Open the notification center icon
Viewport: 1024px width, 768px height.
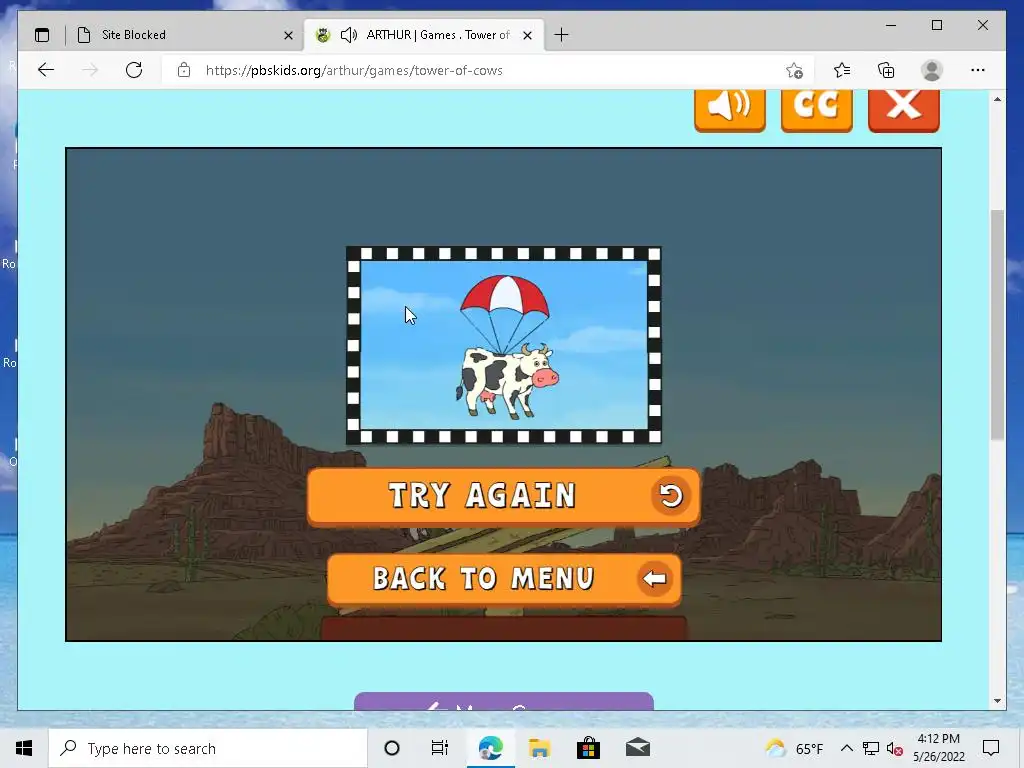[x=991, y=748]
